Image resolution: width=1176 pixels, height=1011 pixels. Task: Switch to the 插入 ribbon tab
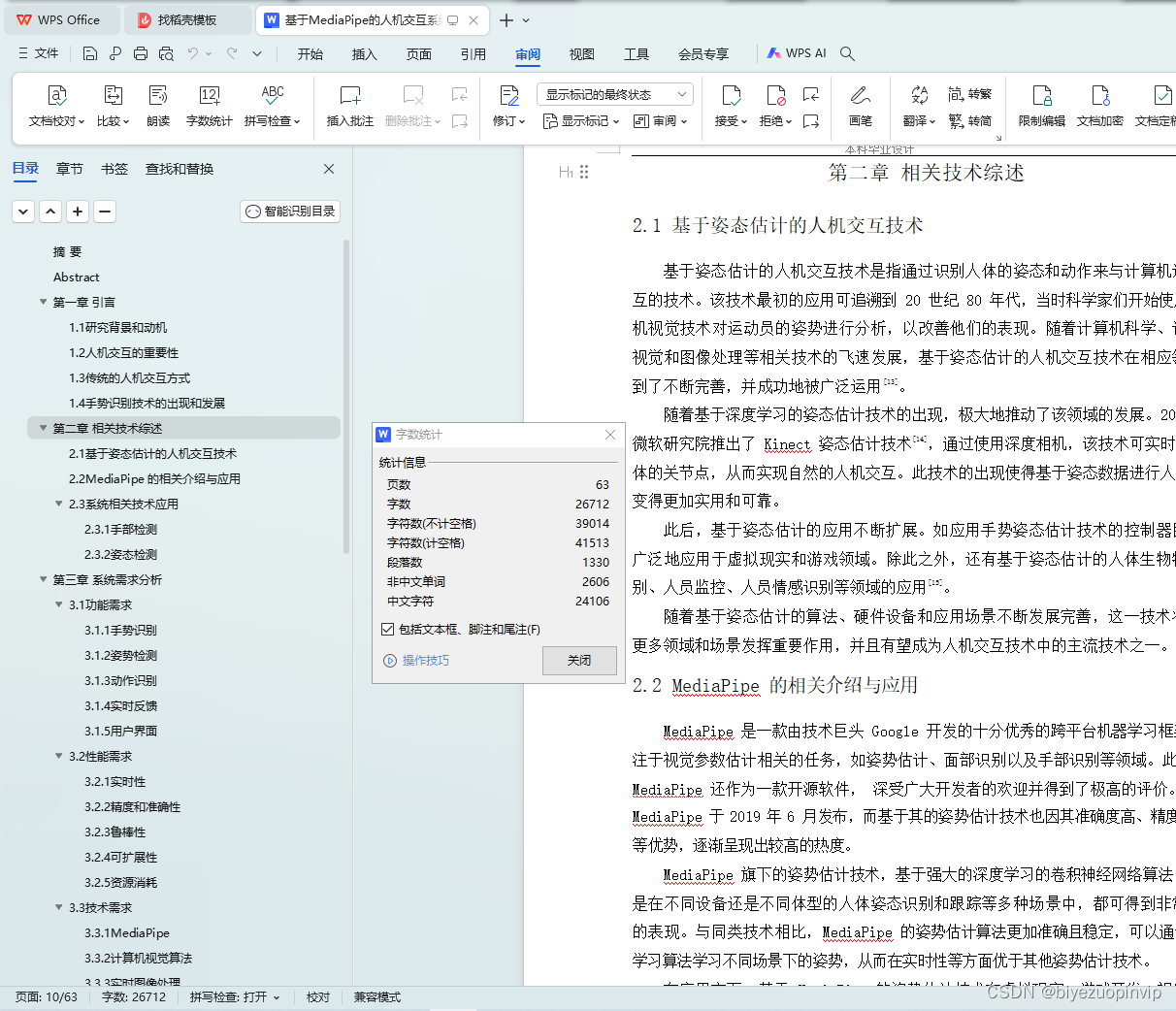(365, 54)
